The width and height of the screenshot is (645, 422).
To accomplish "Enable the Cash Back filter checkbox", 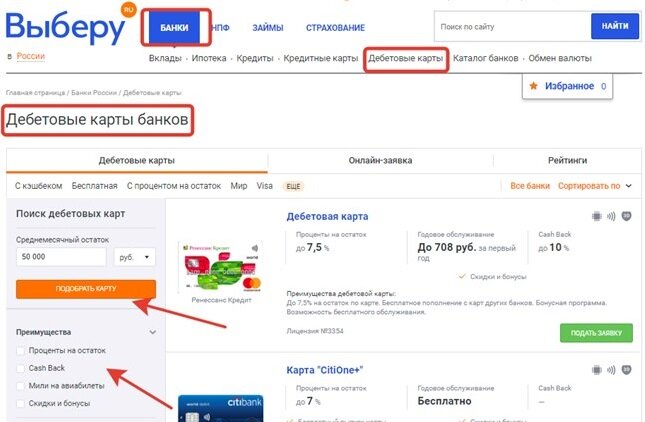I will [20, 368].
